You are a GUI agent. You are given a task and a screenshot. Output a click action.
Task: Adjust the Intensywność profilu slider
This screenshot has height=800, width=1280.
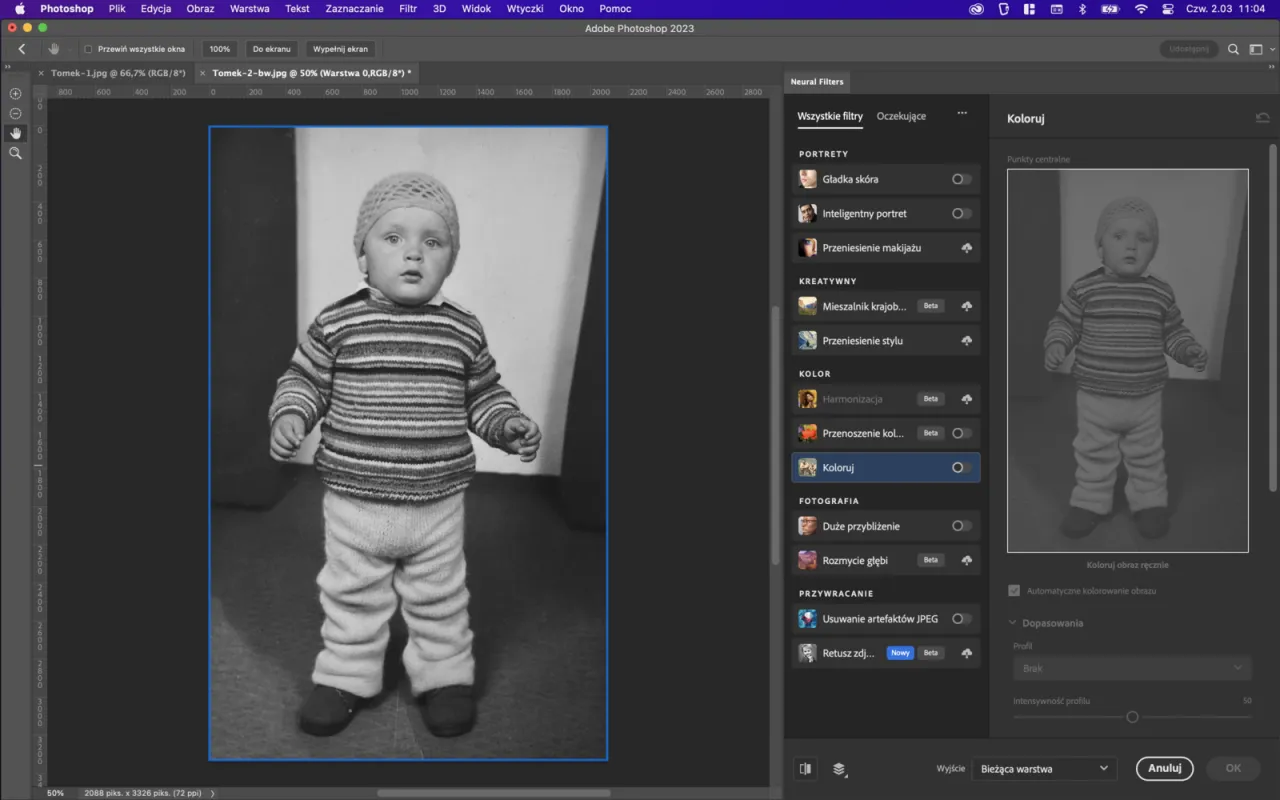[1132, 716]
